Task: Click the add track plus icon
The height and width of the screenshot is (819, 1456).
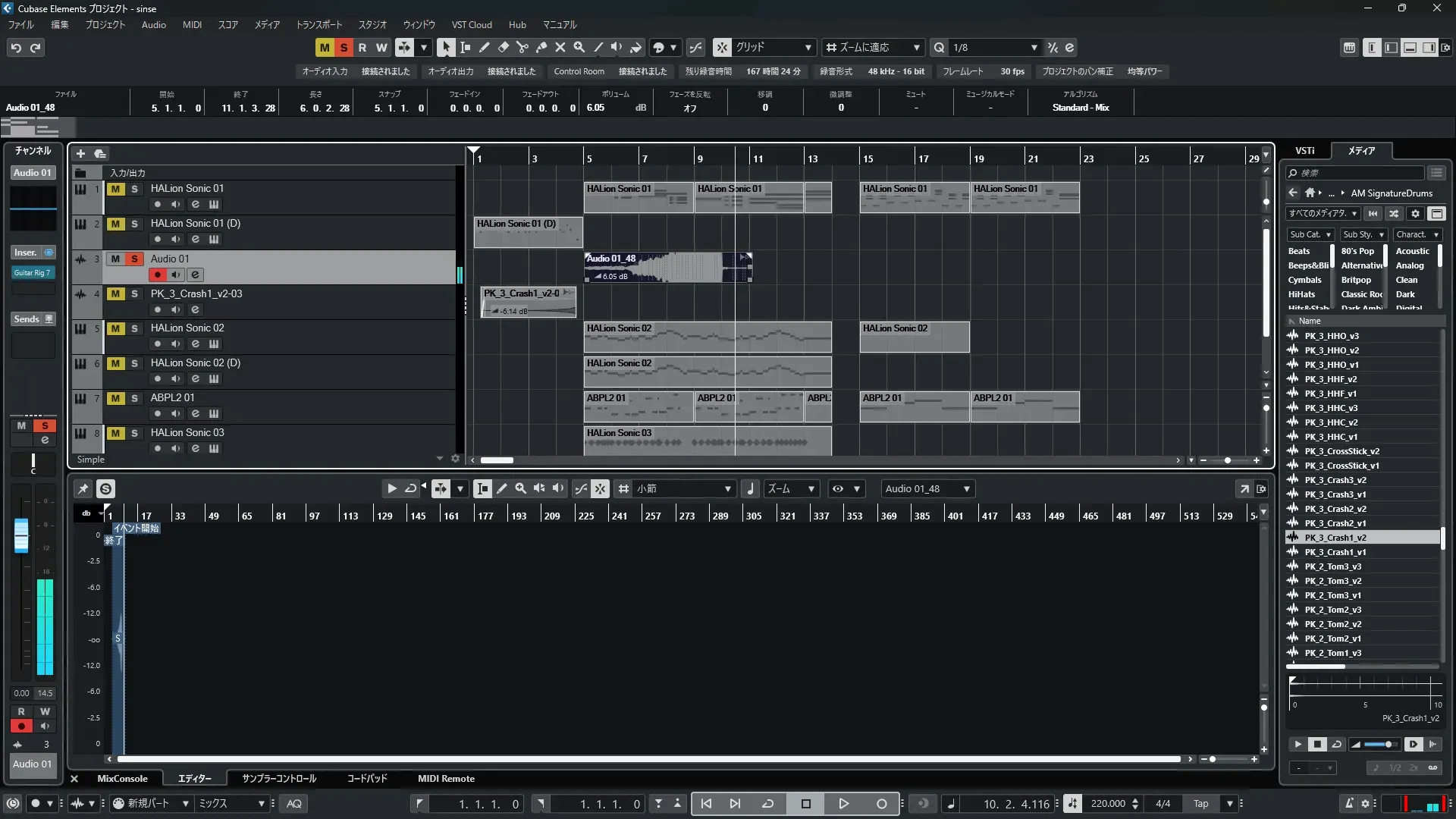Action: coord(80,154)
